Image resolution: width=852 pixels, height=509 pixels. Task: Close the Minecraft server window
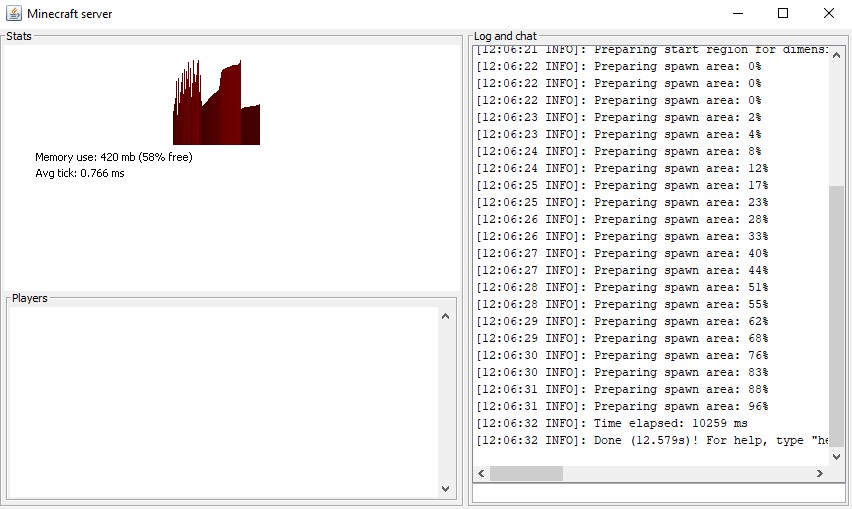pos(829,13)
